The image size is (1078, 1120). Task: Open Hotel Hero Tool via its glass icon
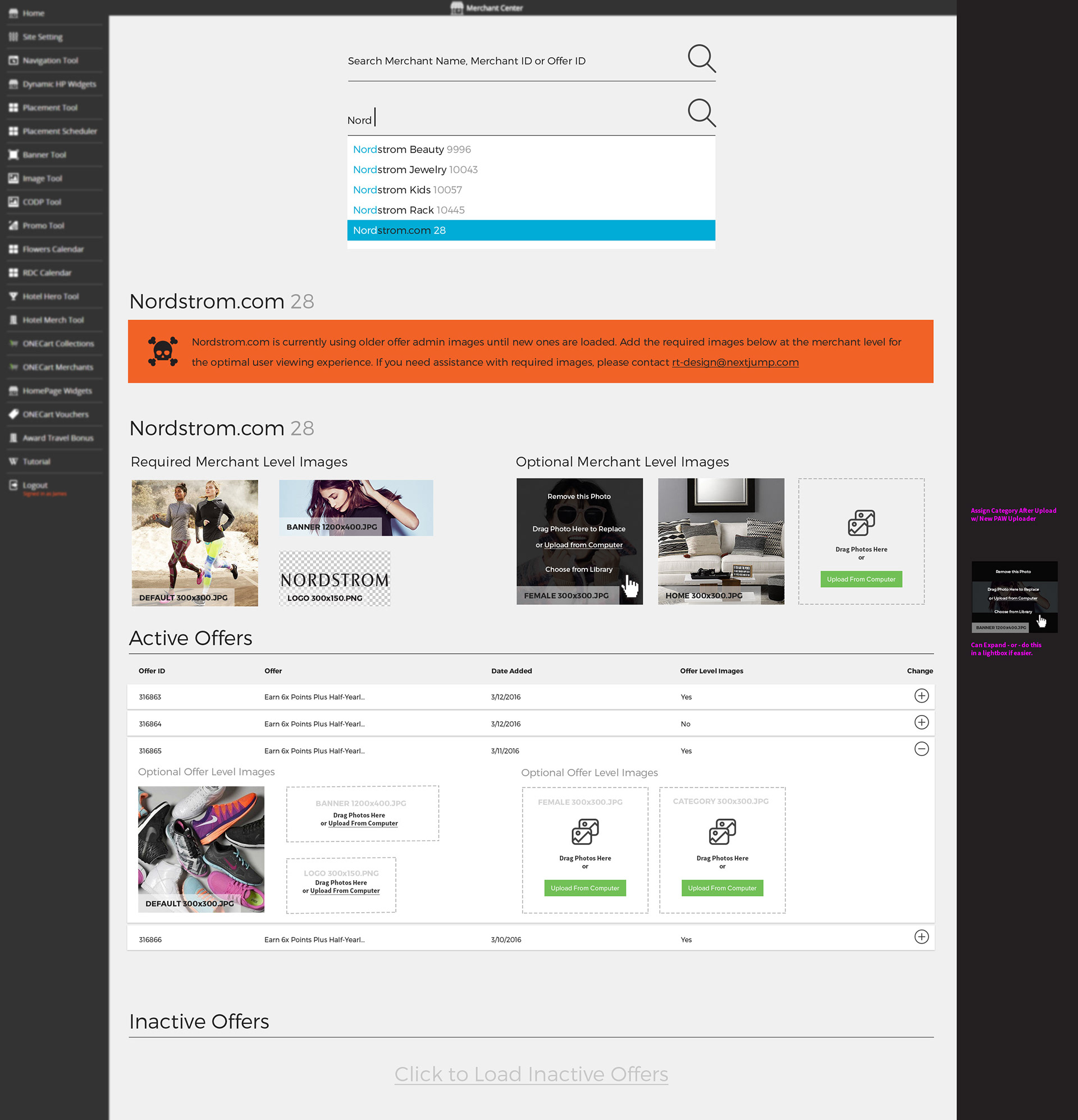13,296
